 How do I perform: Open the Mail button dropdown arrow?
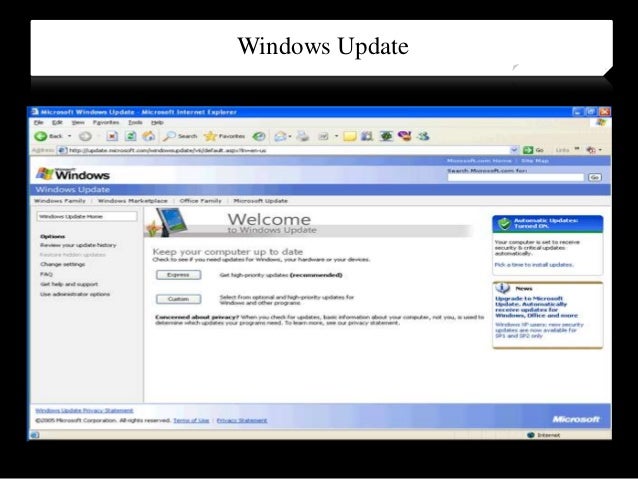[290, 136]
